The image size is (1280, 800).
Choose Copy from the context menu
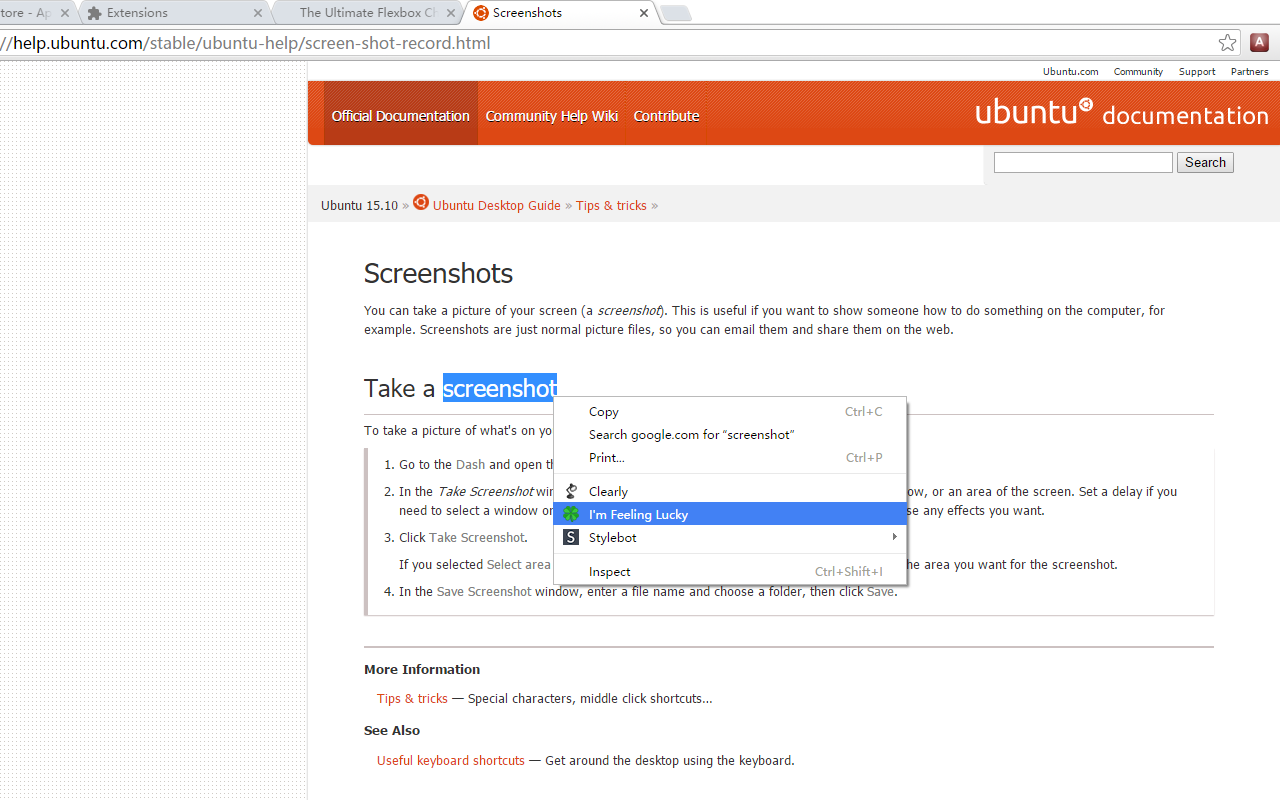click(x=730, y=411)
